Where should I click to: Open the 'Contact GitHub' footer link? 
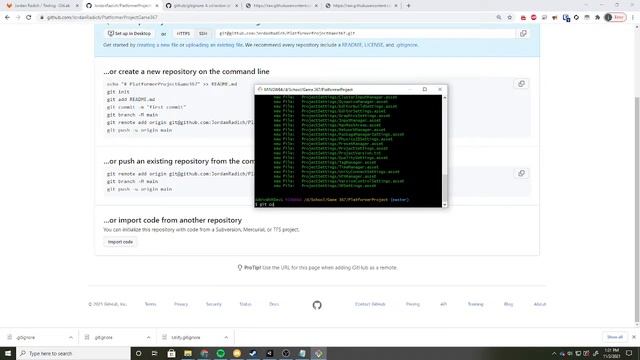click(370, 304)
